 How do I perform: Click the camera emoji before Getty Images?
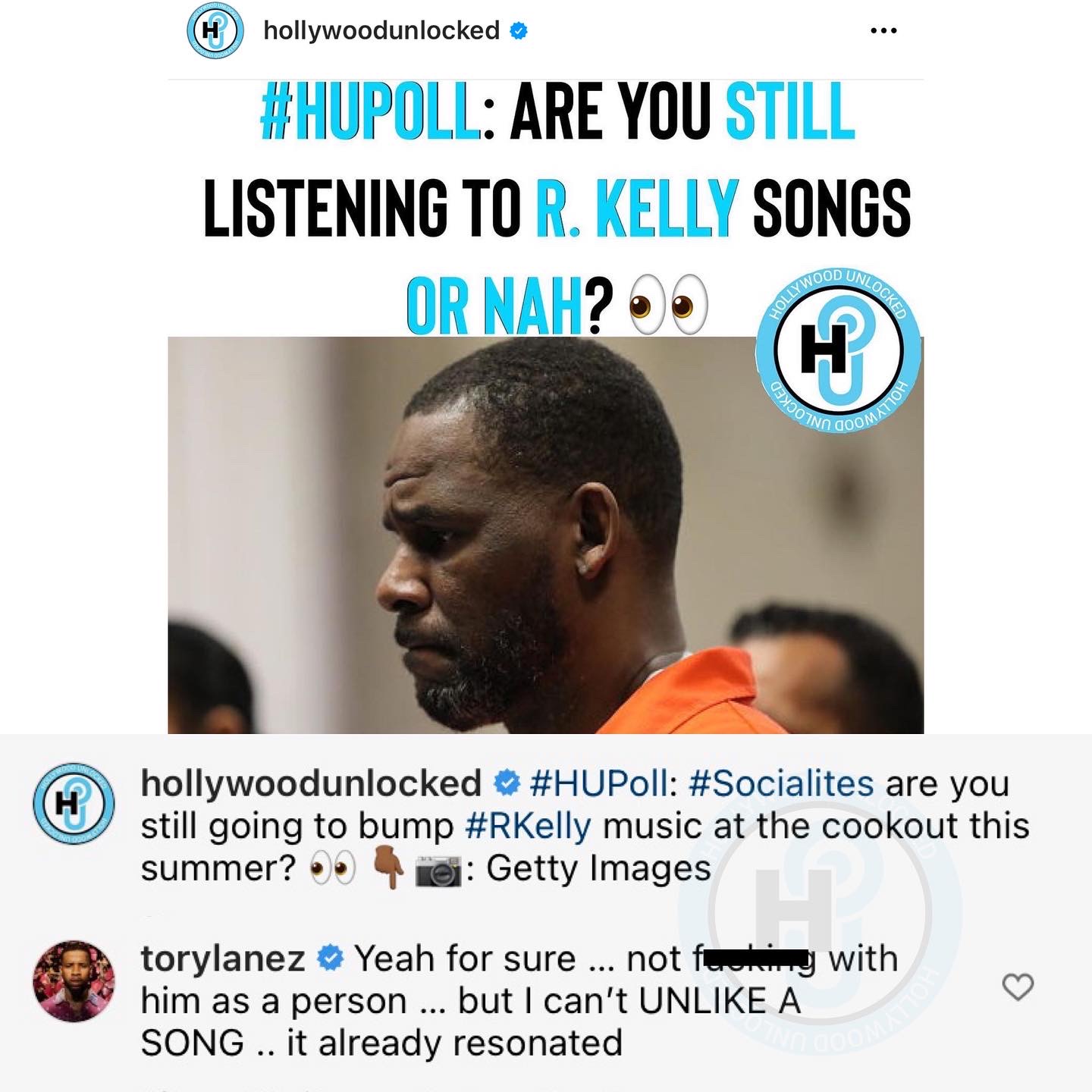pos(438,870)
